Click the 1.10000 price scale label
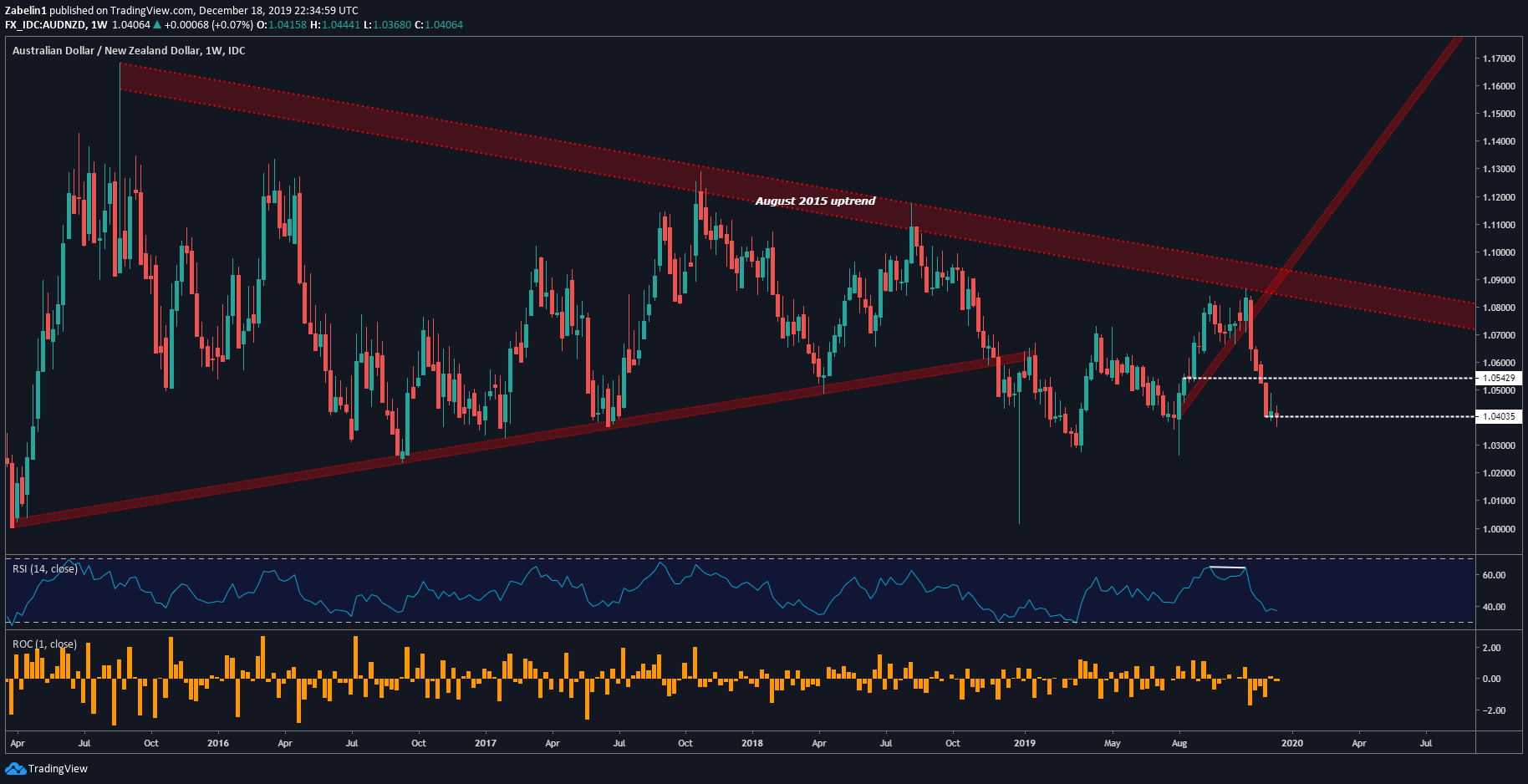 1499,252
